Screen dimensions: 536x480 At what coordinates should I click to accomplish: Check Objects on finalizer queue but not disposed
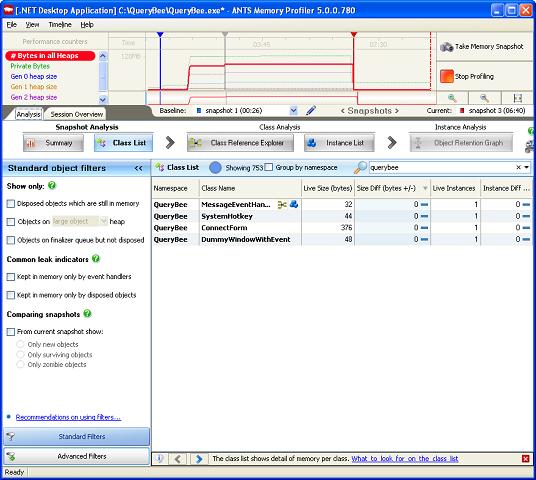click(x=11, y=240)
